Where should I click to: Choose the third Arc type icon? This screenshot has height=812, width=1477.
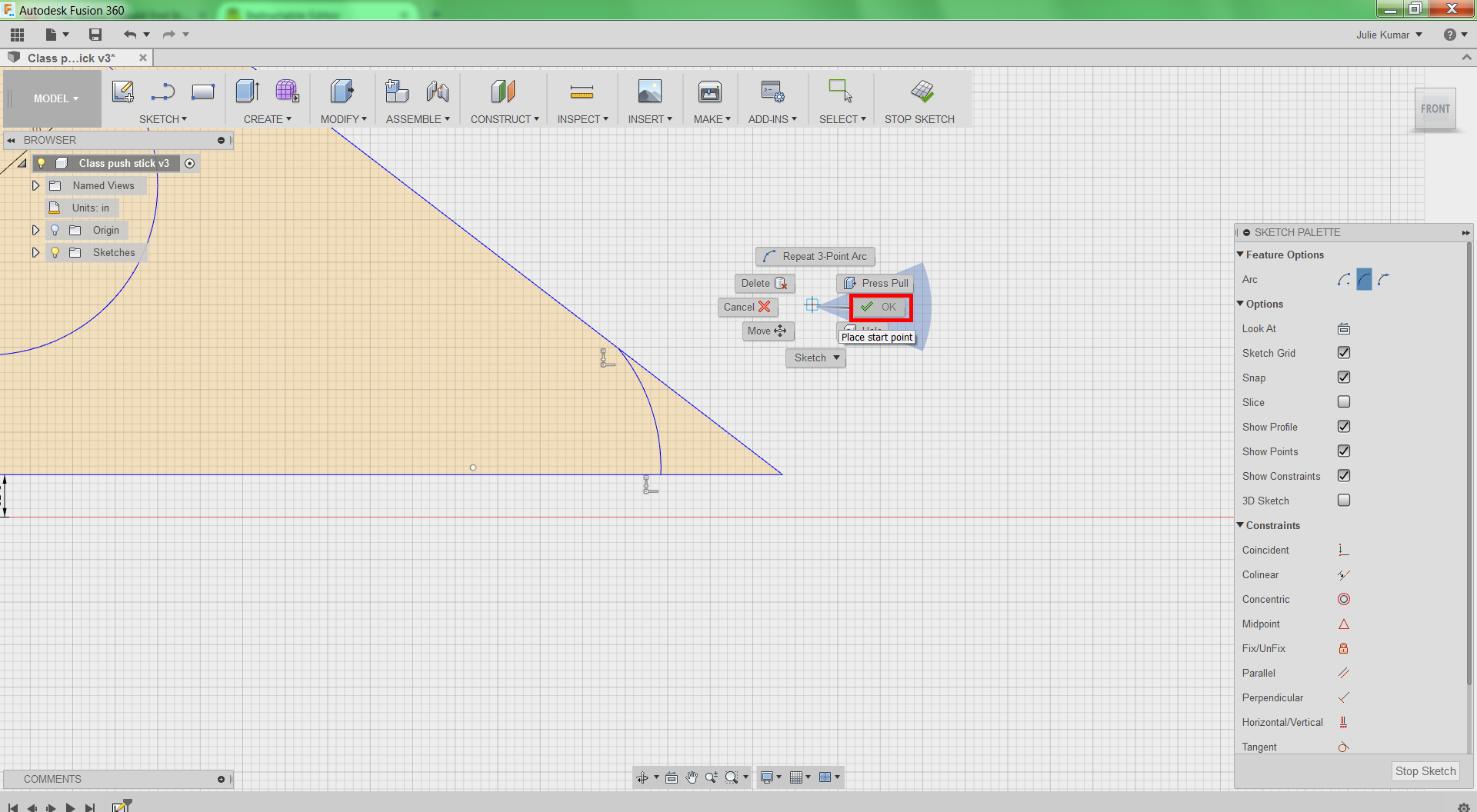pos(1384,280)
